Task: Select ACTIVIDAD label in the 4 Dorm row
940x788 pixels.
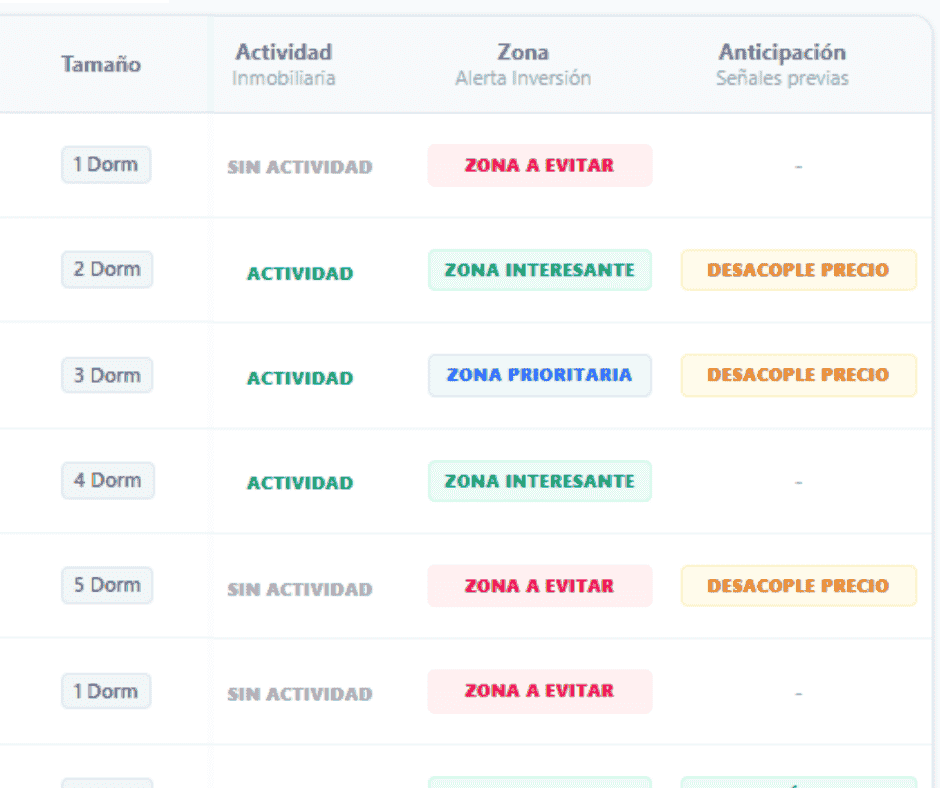Action: (300, 484)
